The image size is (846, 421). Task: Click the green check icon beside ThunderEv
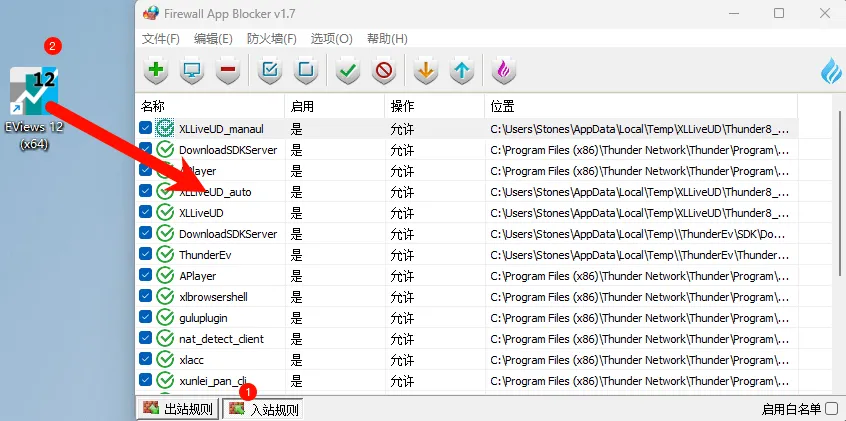pos(165,255)
